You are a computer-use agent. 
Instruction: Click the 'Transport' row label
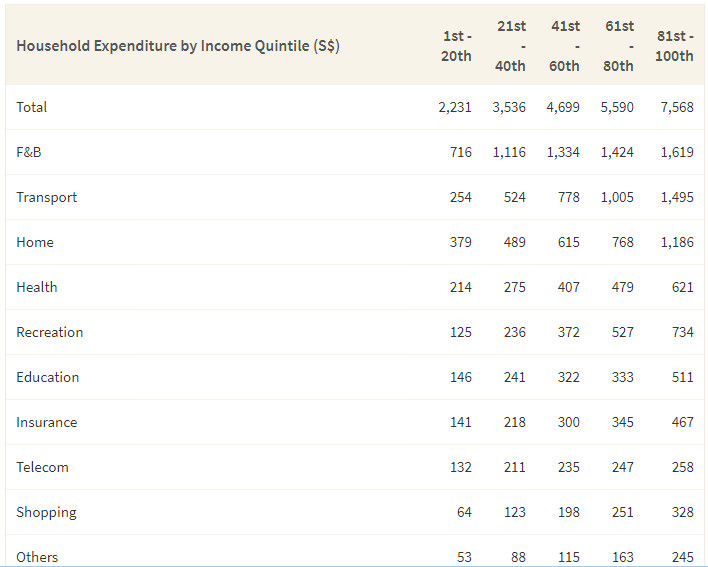[x=47, y=197]
